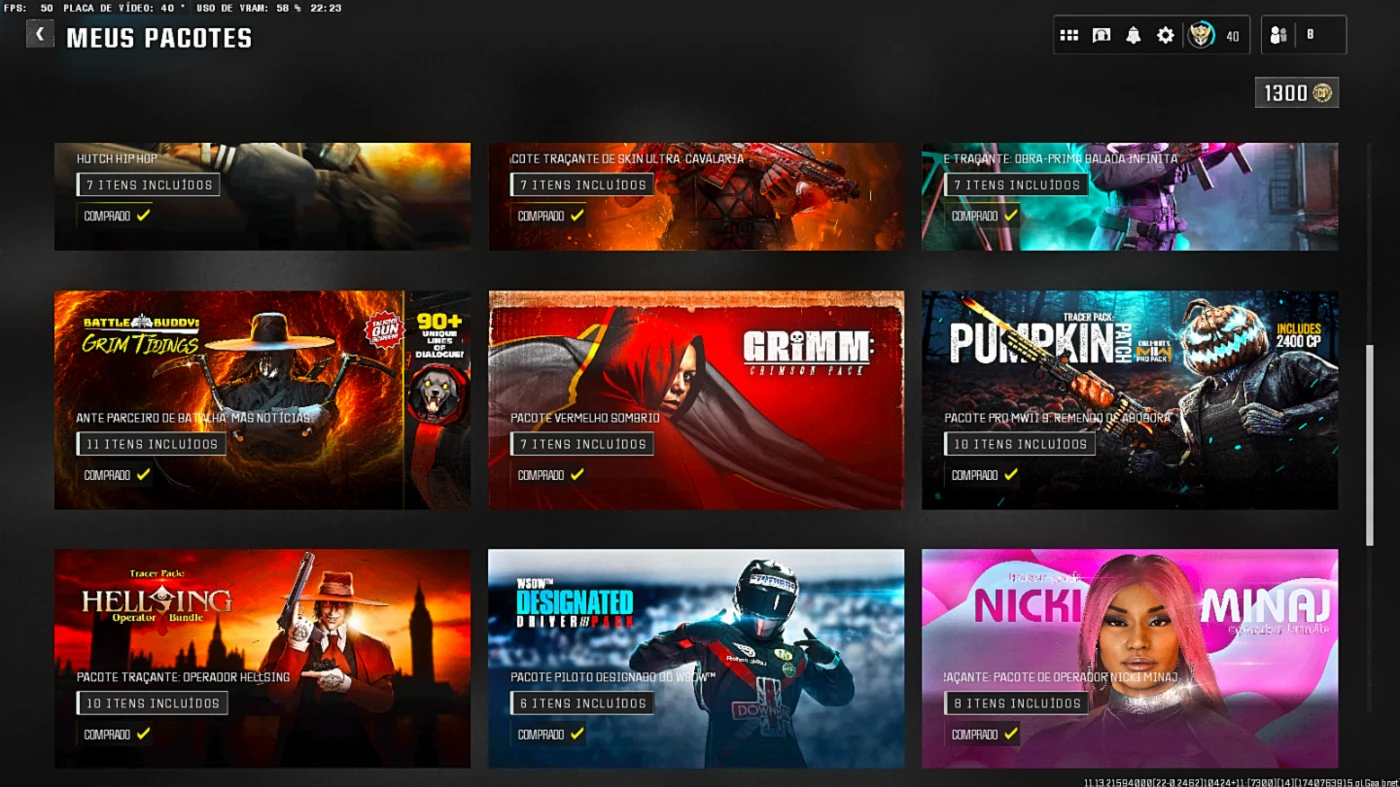Click '7 Itens Incluídos' on Pacote Vermelho Sombrio
This screenshot has width=1400, height=787.
click(583, 444)
